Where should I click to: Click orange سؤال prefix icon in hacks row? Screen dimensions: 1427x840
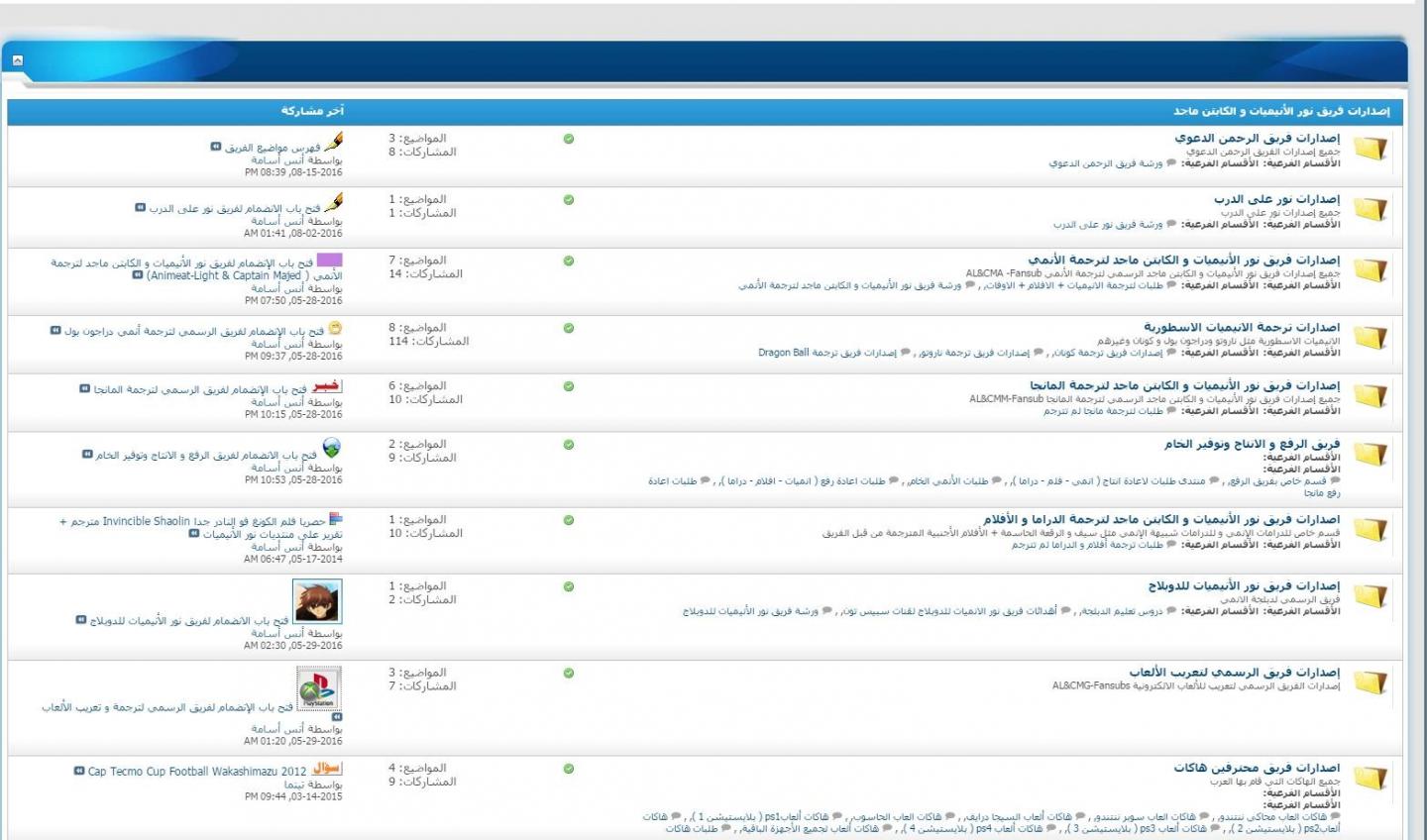pos(327,768)
